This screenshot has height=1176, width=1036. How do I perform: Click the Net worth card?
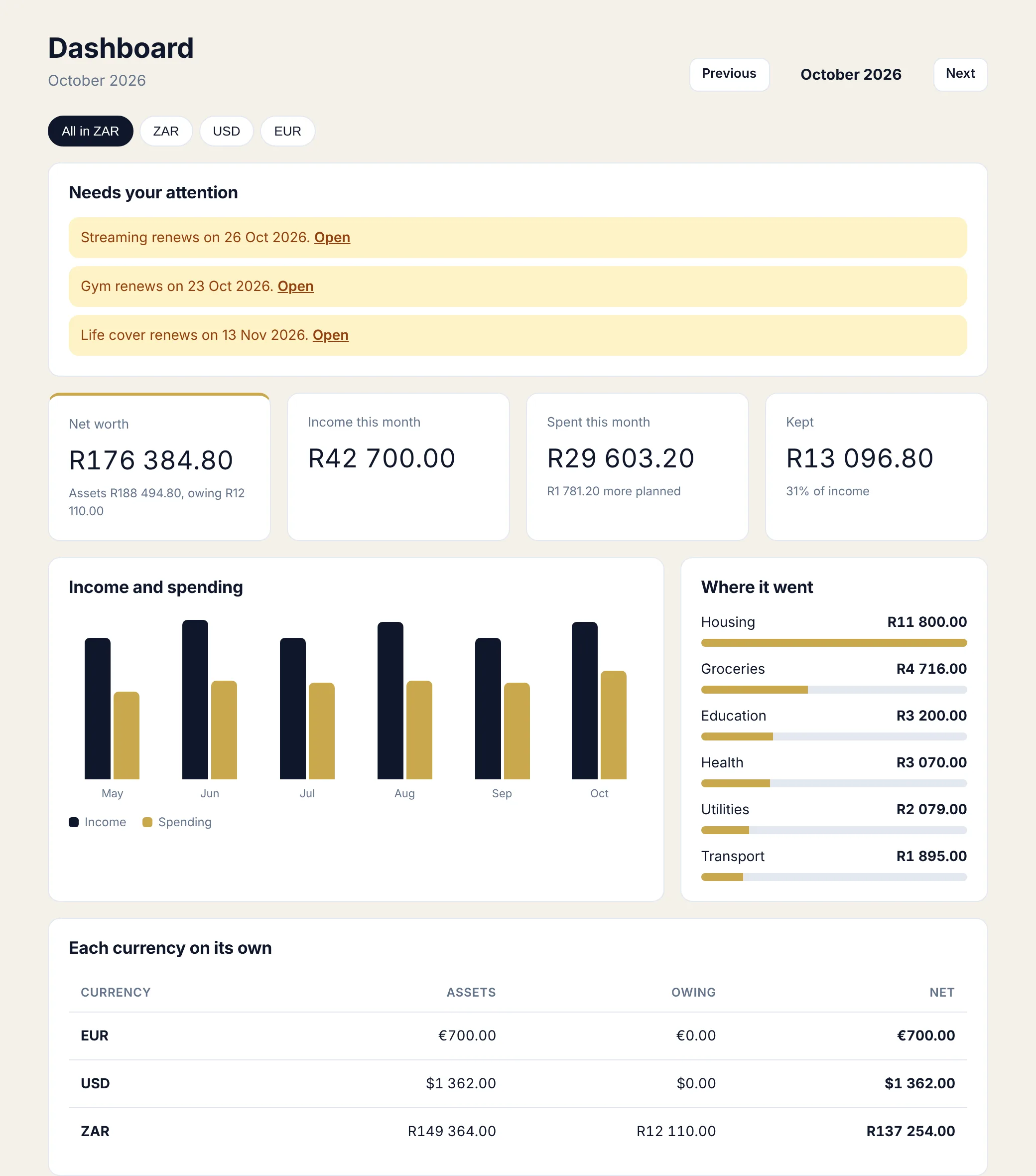pyautogui.click(x=159, y=466)
